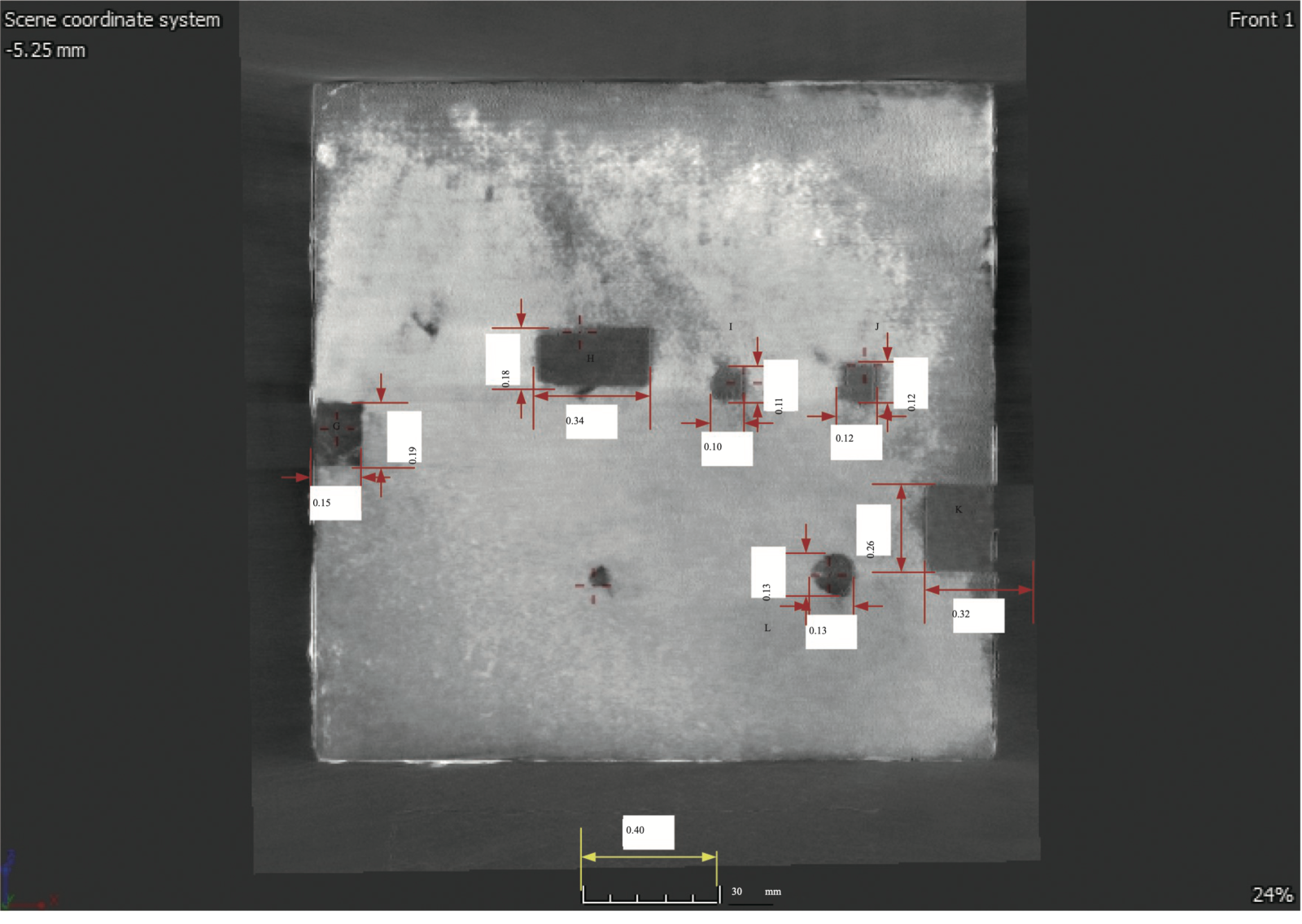Click the red crosshair on defect G
This screenshot has width=1302, height=924.
(x=337, y=427)
